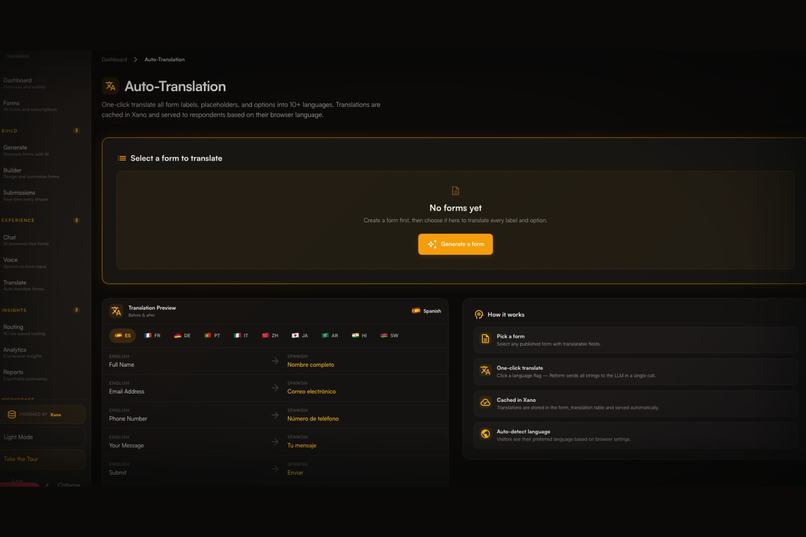Viewport: 806px width, 537px height.
Task: Click the Número de teléfono translation text
Action: coord(313,418)
